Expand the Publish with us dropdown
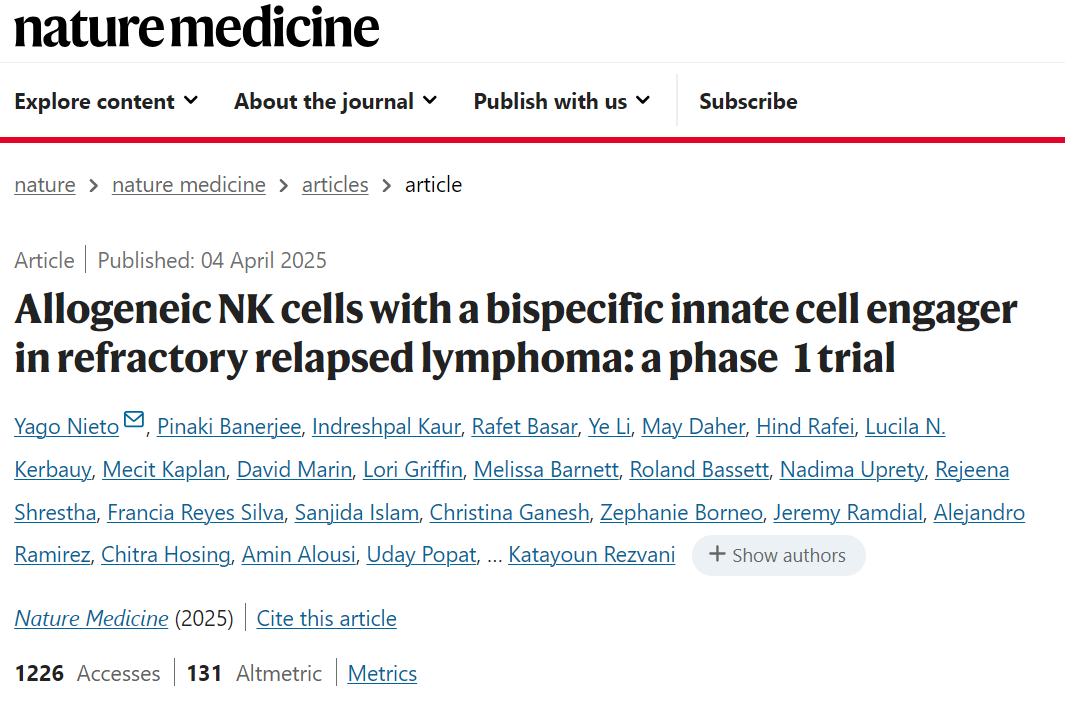Viewport: 1065px width, 709px height. 562,101
